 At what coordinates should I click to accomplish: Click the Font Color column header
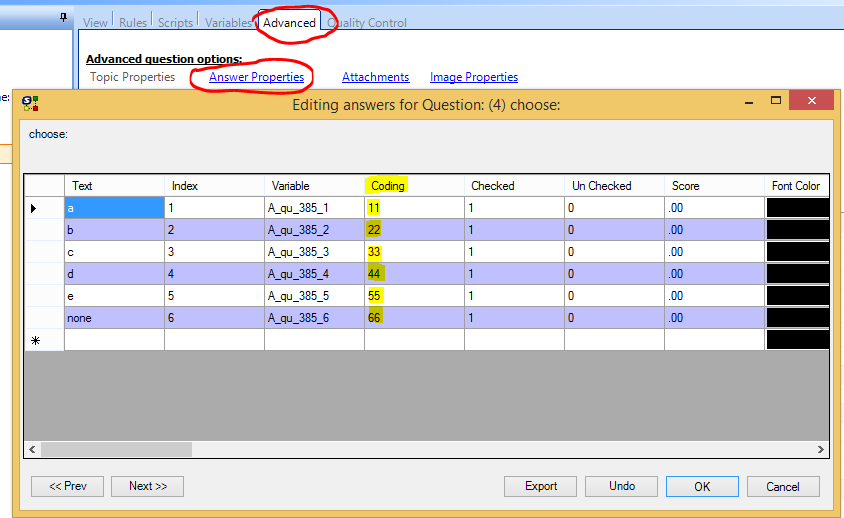point(797,186)
